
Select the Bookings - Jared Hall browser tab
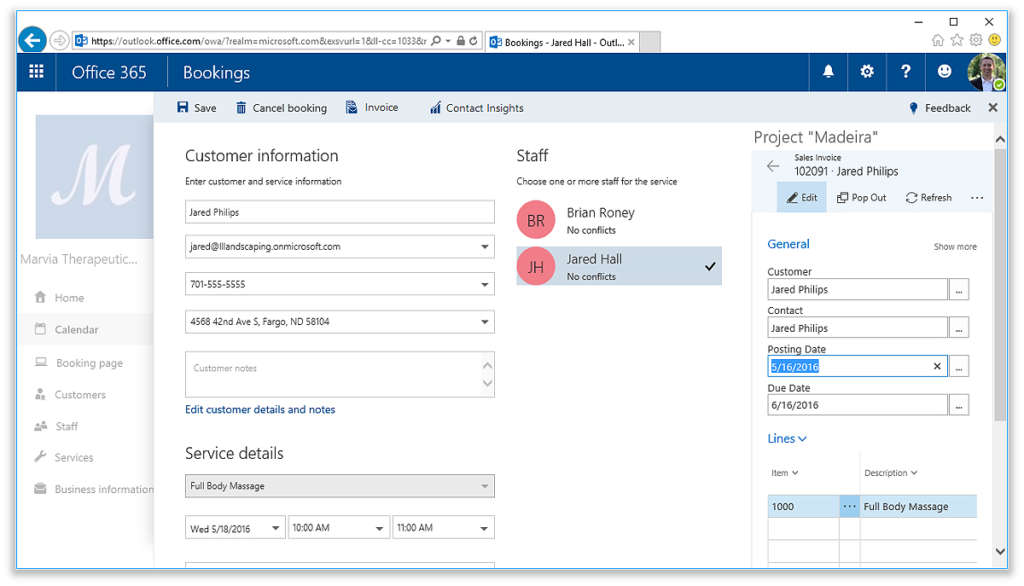pyautogui.click(x=561, y=42)
